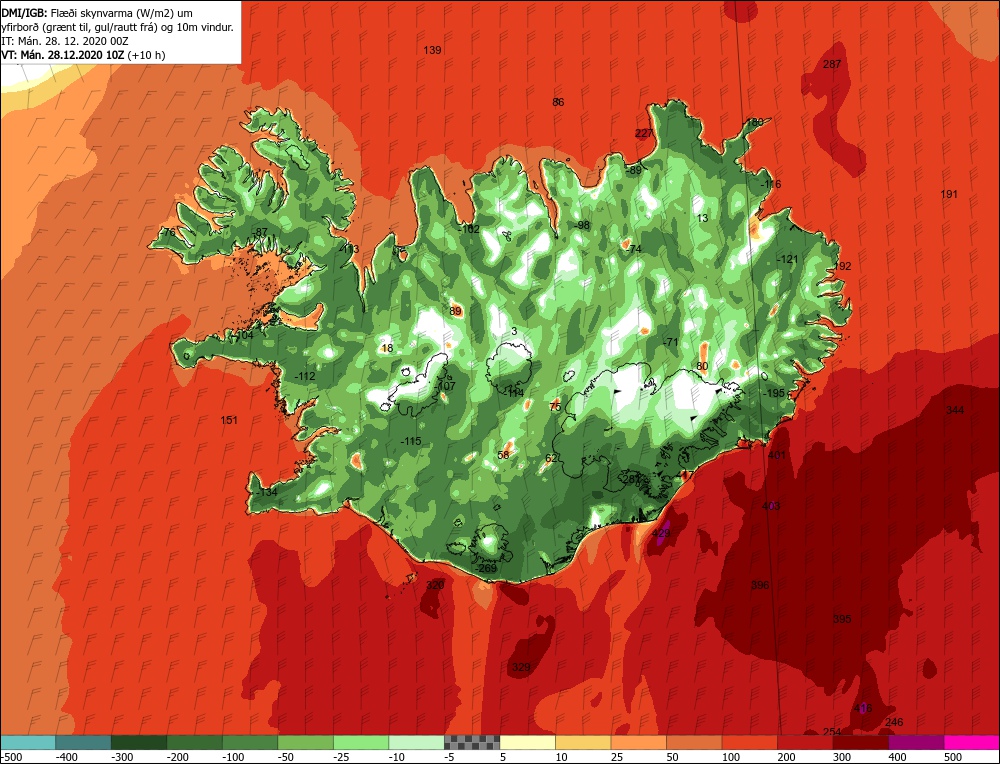Click the legend swatch between -100 and -50

[x=250, y=742]
